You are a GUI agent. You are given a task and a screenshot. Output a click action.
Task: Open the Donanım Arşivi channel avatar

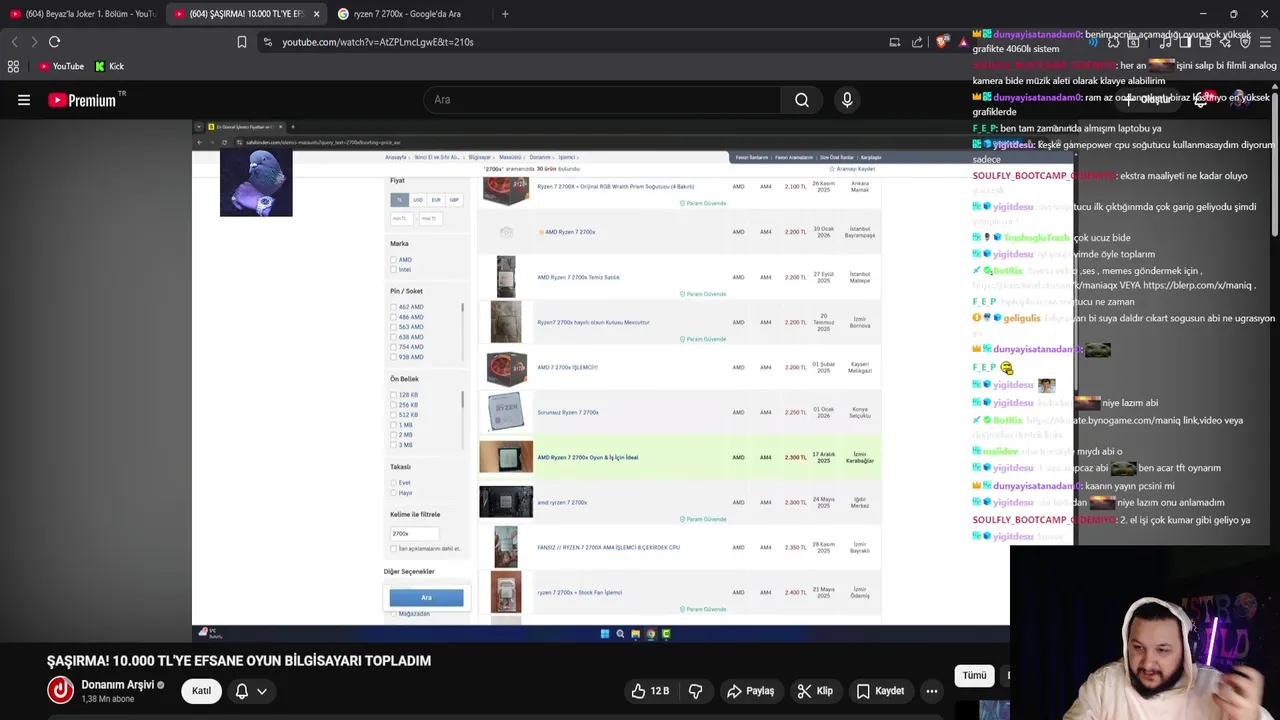61,690
